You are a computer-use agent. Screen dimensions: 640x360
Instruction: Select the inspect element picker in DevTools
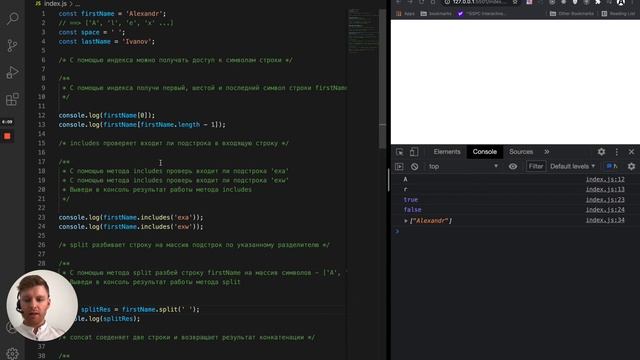[400, 152]
